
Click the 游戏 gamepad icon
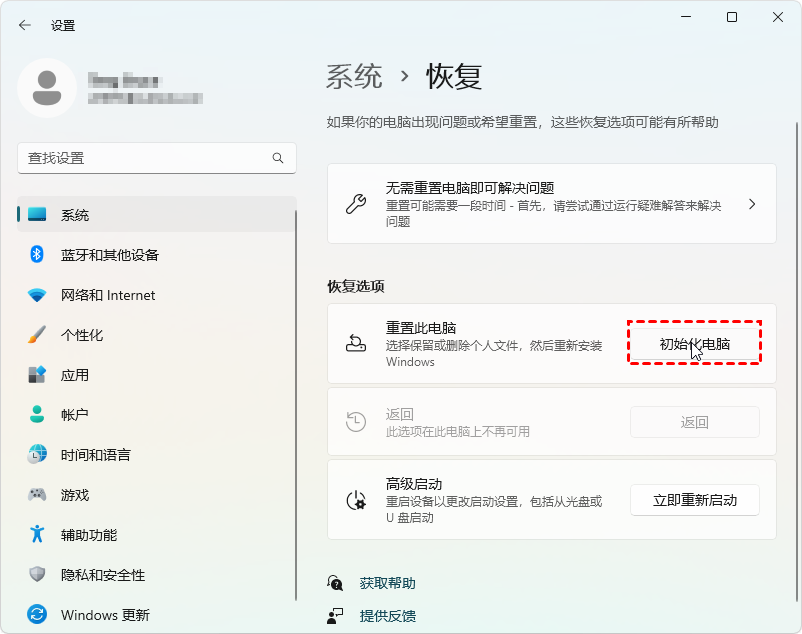pos(37,494)
